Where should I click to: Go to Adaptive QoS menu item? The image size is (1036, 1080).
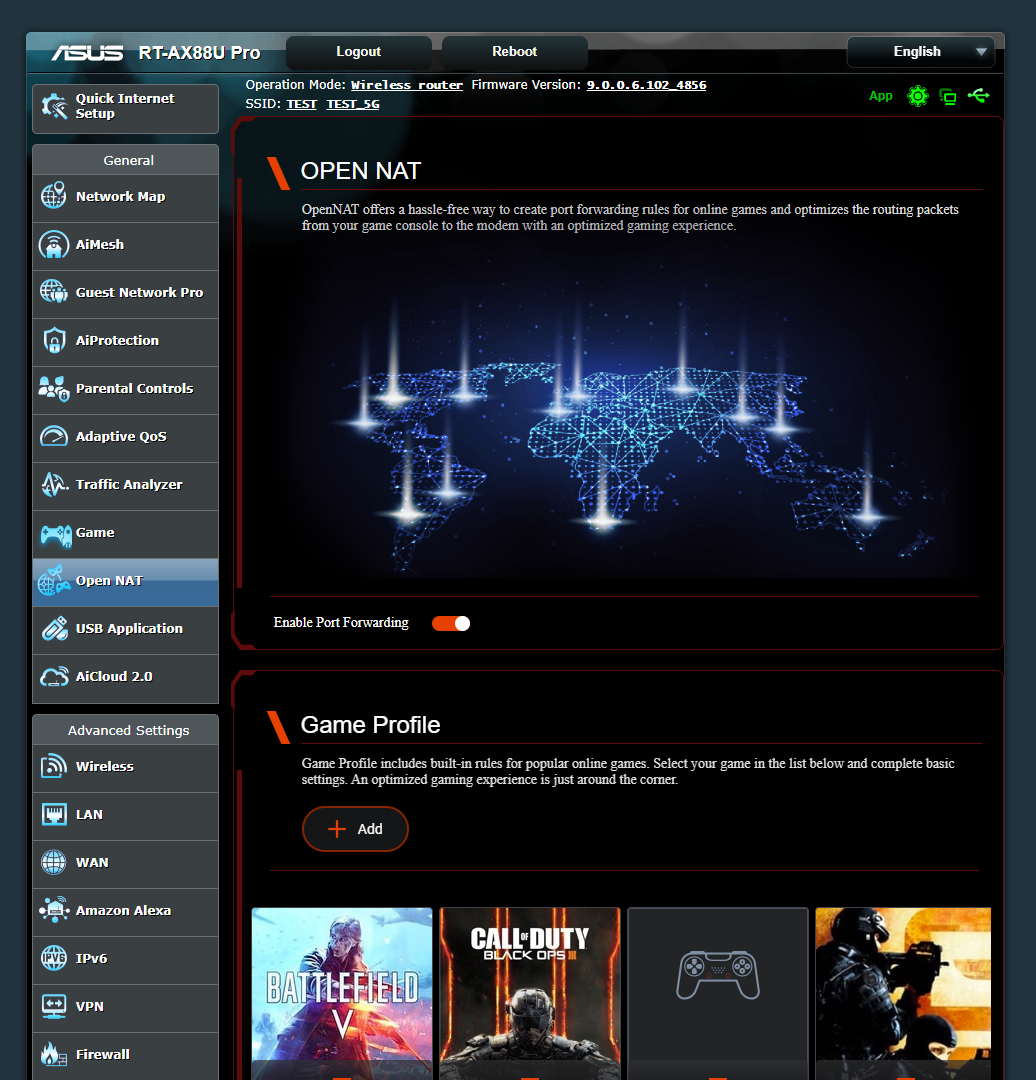125,438
